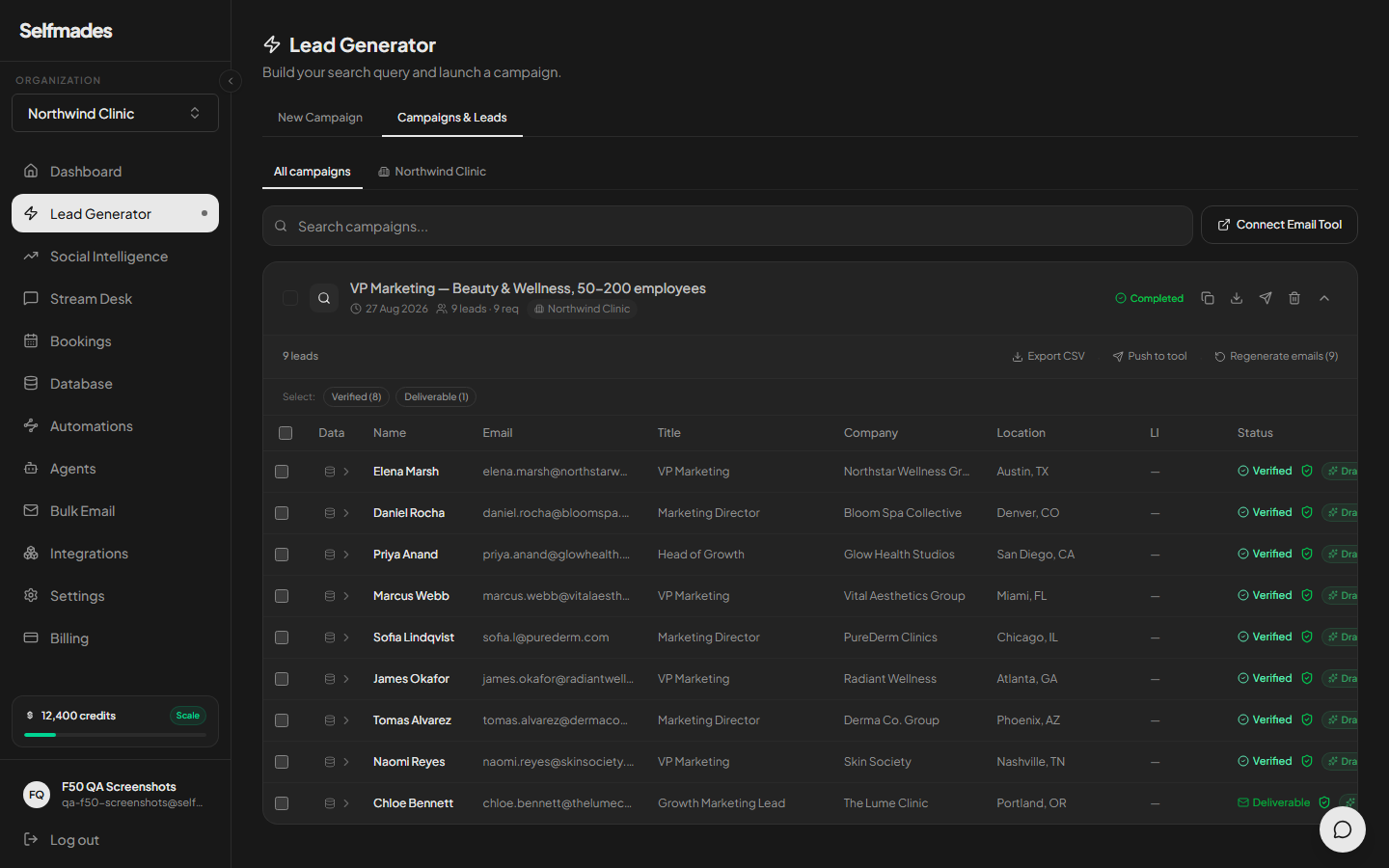Image resolution: width=1389 pixels, height=868 pixels.
Task: Click the lightning icon beside Lead Generator heading
Action: [272, 44]
